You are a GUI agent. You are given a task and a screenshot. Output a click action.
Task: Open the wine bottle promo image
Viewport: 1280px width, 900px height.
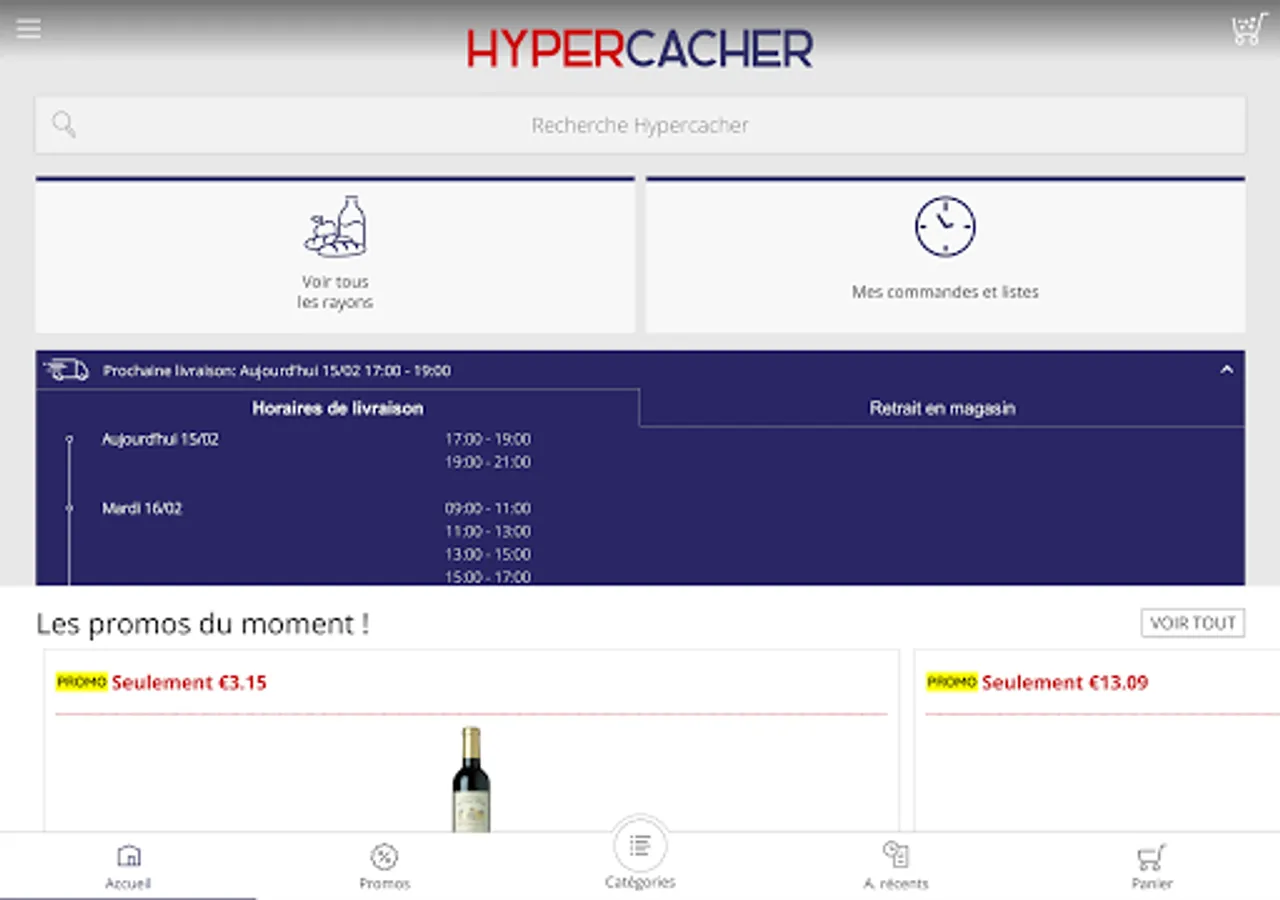[471, 779]
